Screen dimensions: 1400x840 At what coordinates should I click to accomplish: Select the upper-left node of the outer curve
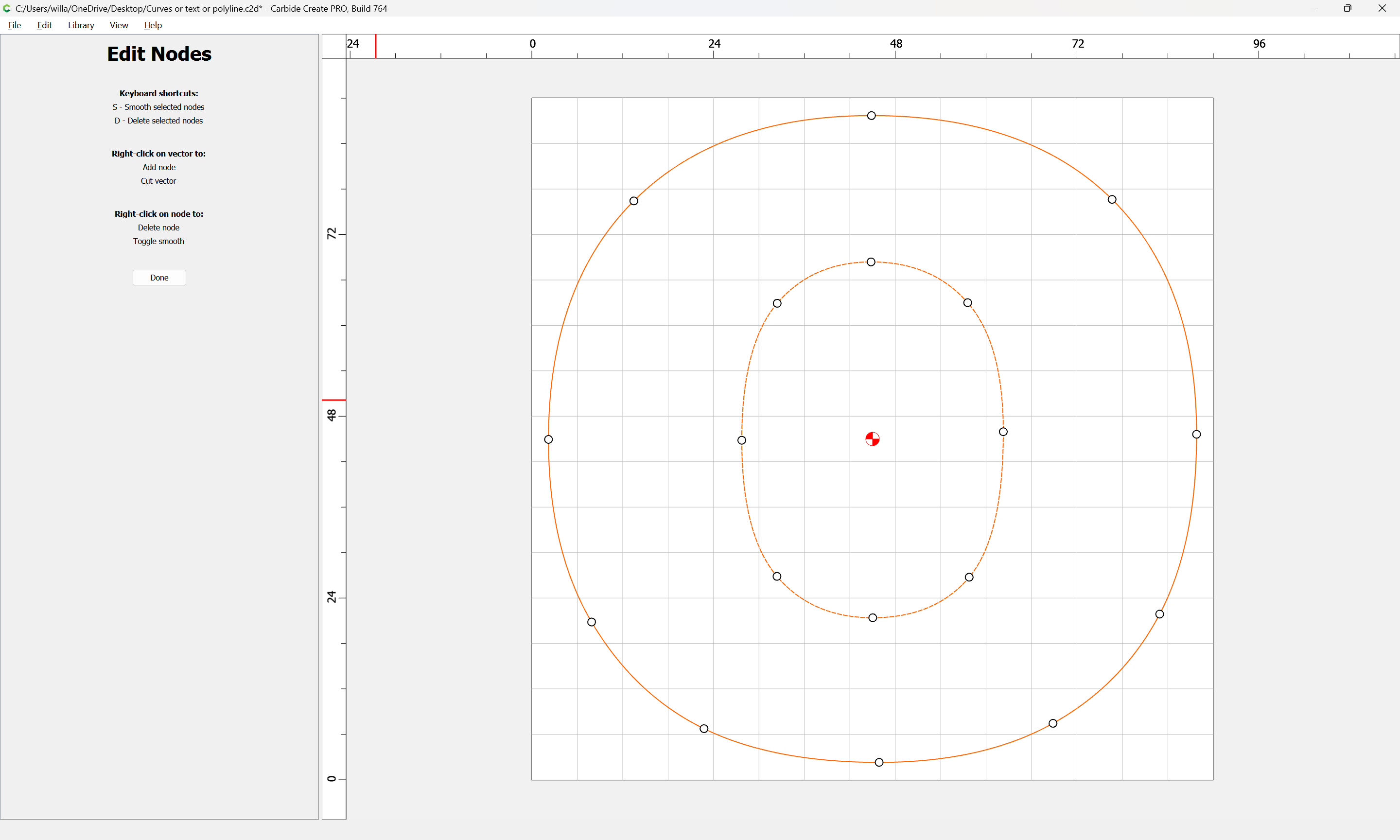(634, 201)
